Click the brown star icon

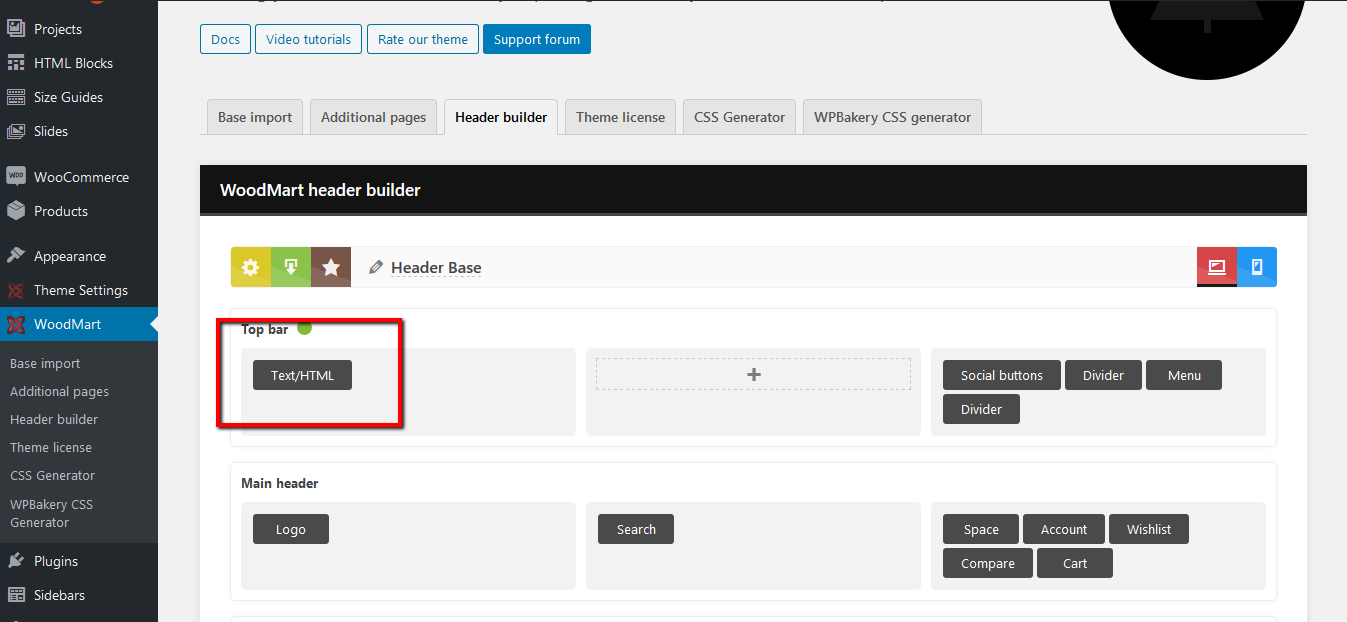[x=331, y=267]
